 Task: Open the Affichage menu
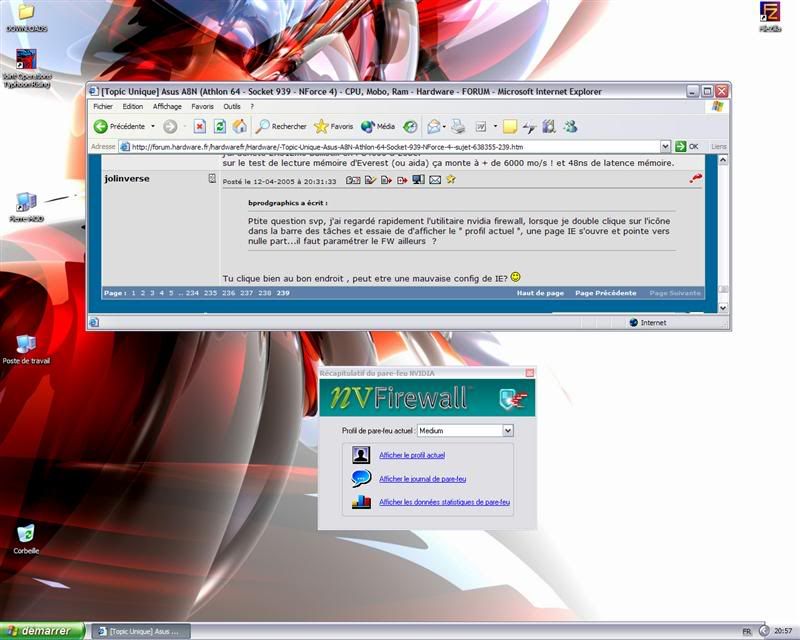tap(167, 106)
